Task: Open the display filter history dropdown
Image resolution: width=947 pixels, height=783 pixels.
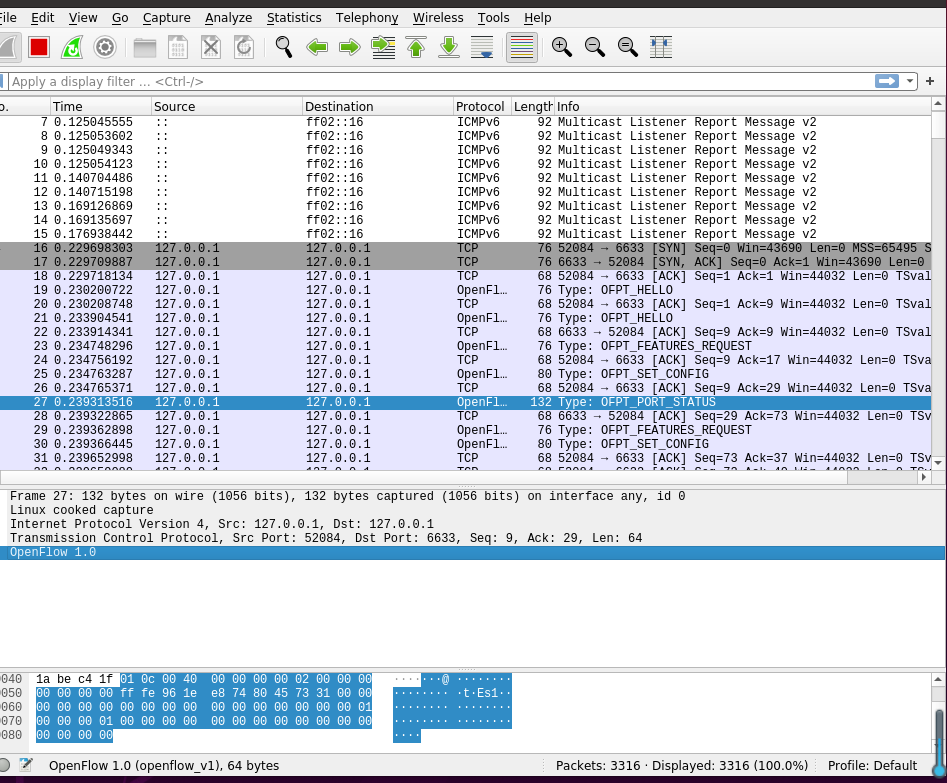Action: [911, 81]
